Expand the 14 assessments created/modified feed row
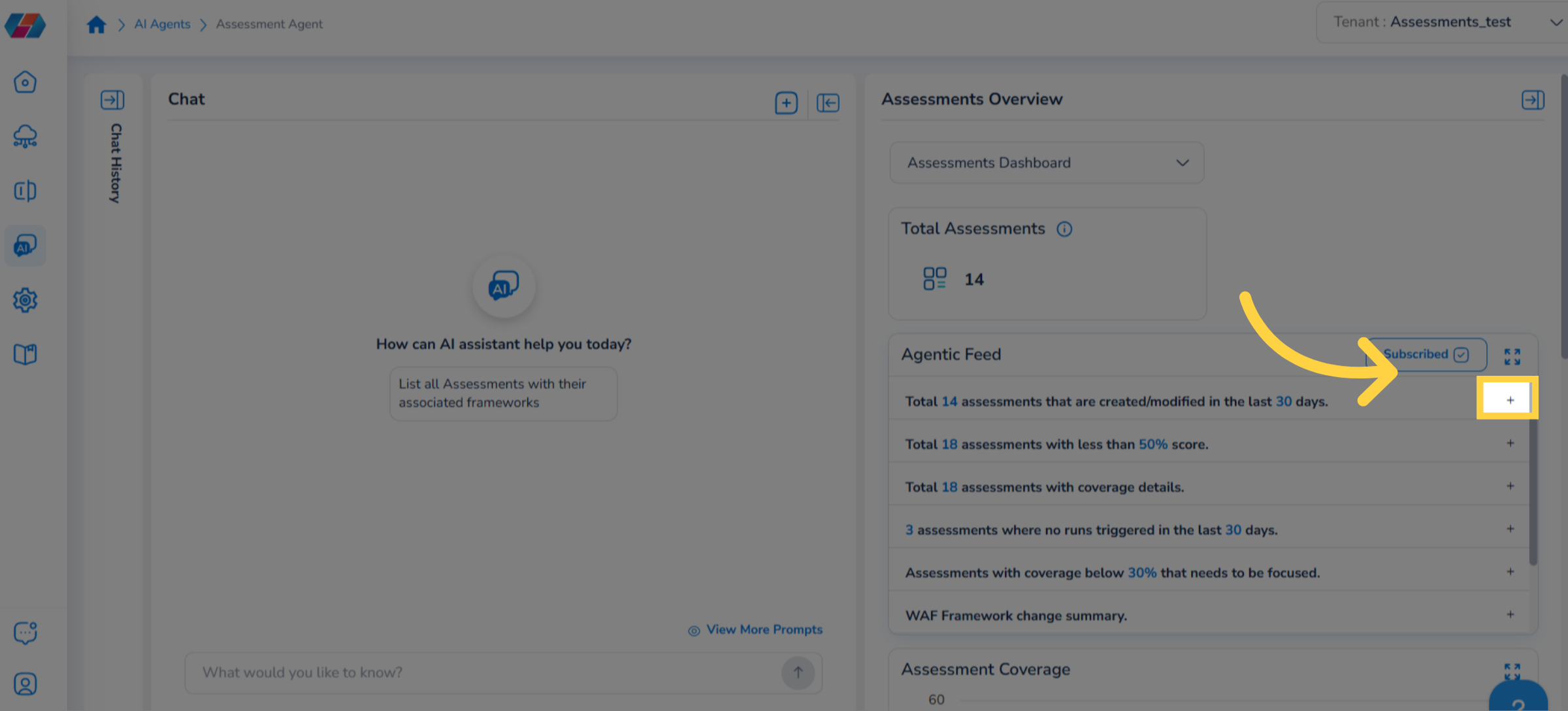This screenshot has height=711, width=1568. 1510,400
